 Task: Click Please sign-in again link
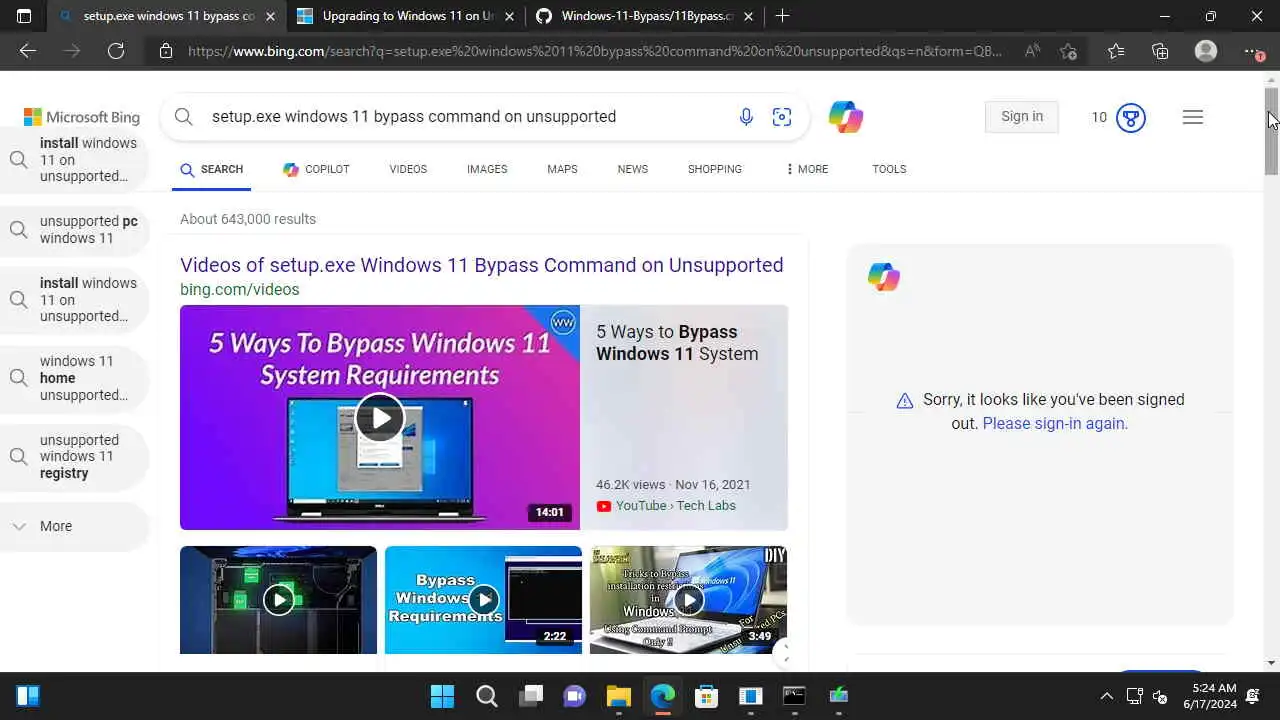point(1055,423)
